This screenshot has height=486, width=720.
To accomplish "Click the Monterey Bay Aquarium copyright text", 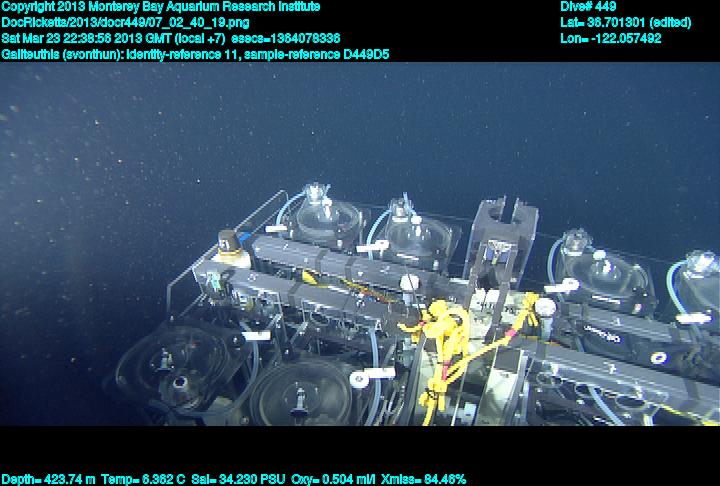I will click(160, 7).
